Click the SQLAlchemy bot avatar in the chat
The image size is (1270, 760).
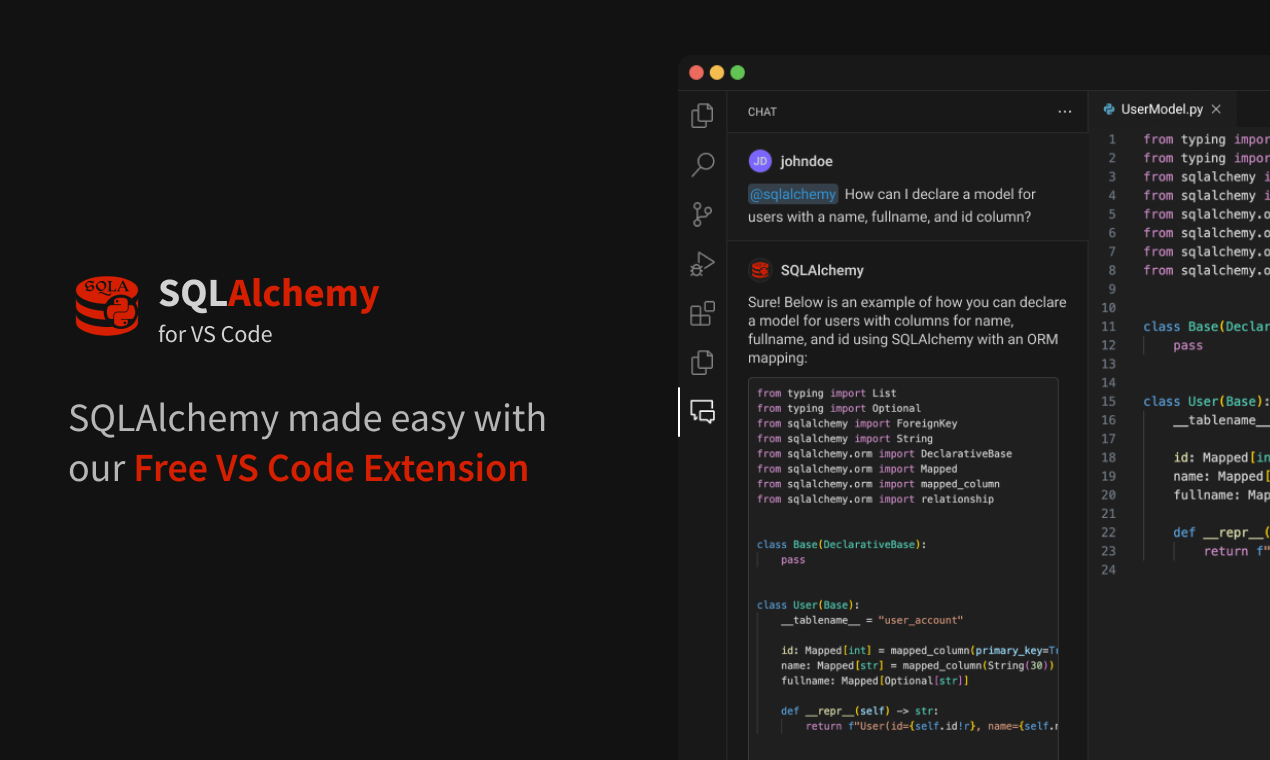click(760, 270)
